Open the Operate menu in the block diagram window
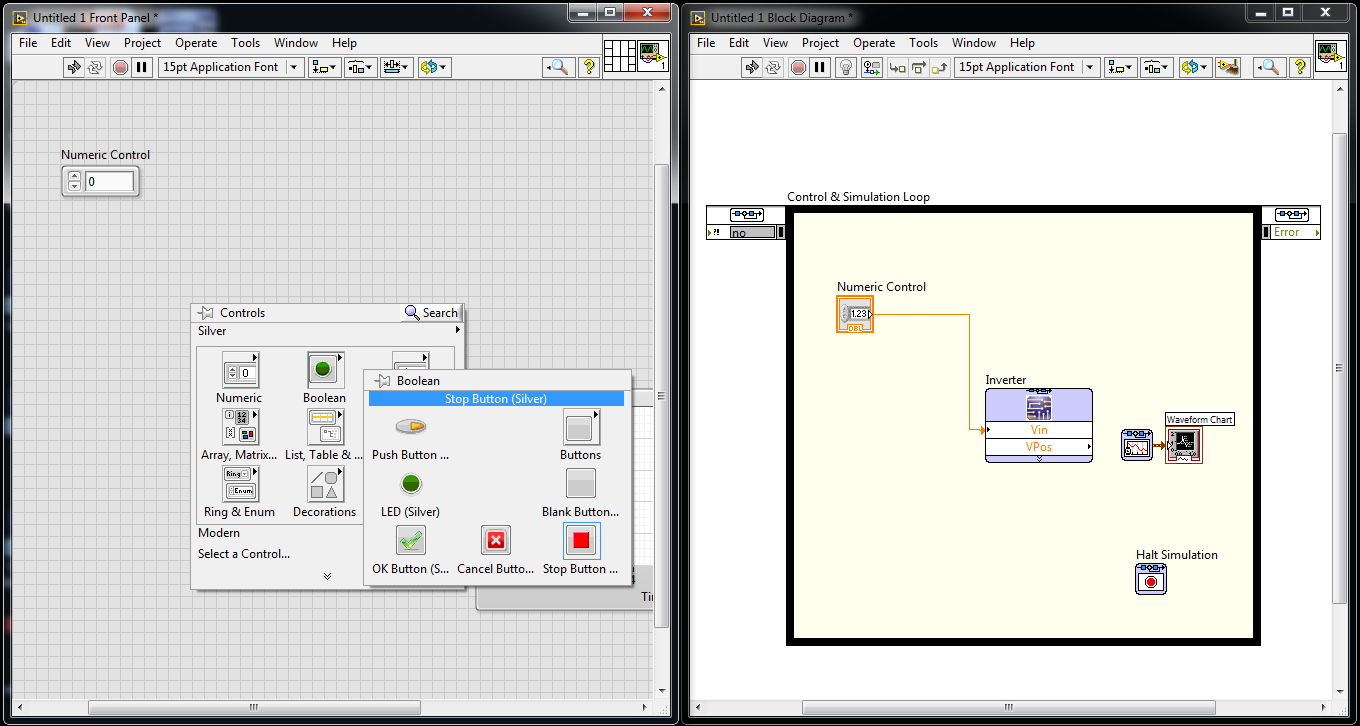 coord(874,43)
